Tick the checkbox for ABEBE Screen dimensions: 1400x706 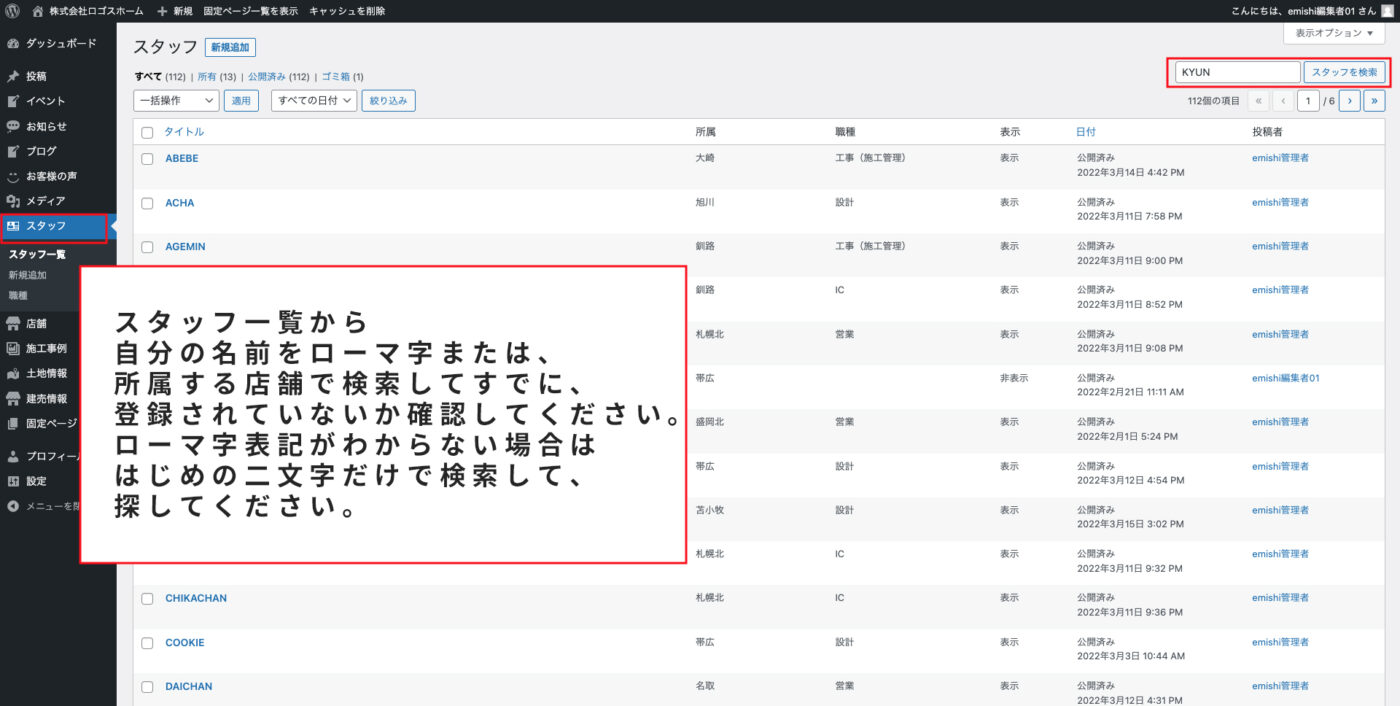(x=147, y=159)
